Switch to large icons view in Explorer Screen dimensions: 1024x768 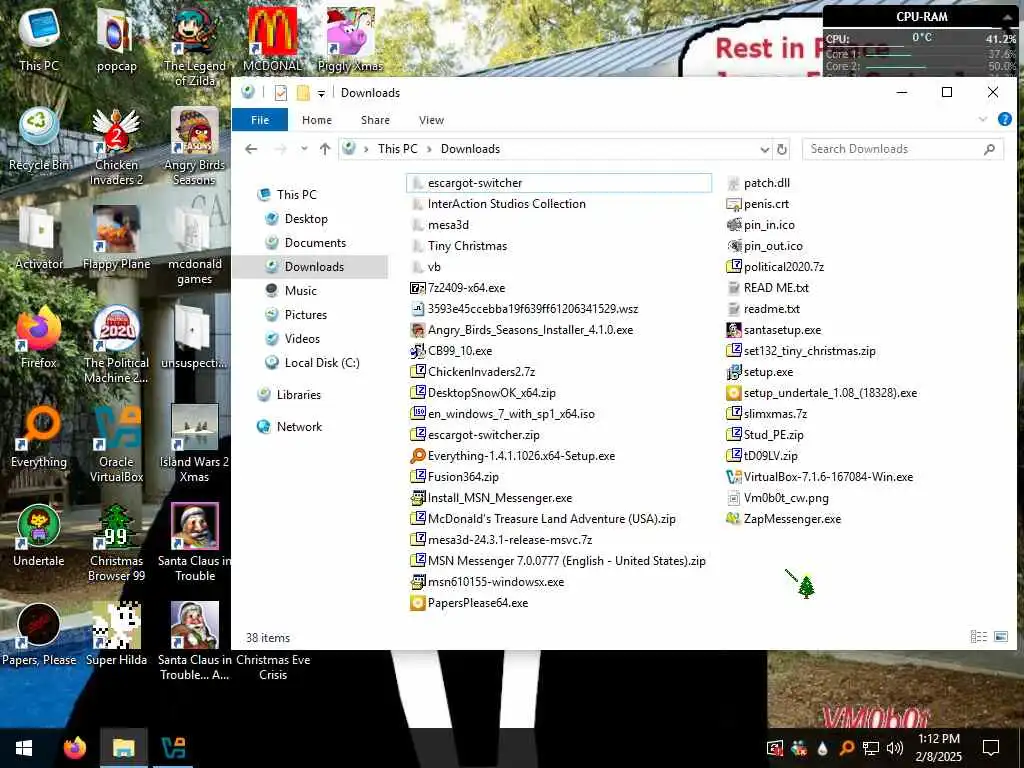tap(1001, 637)
